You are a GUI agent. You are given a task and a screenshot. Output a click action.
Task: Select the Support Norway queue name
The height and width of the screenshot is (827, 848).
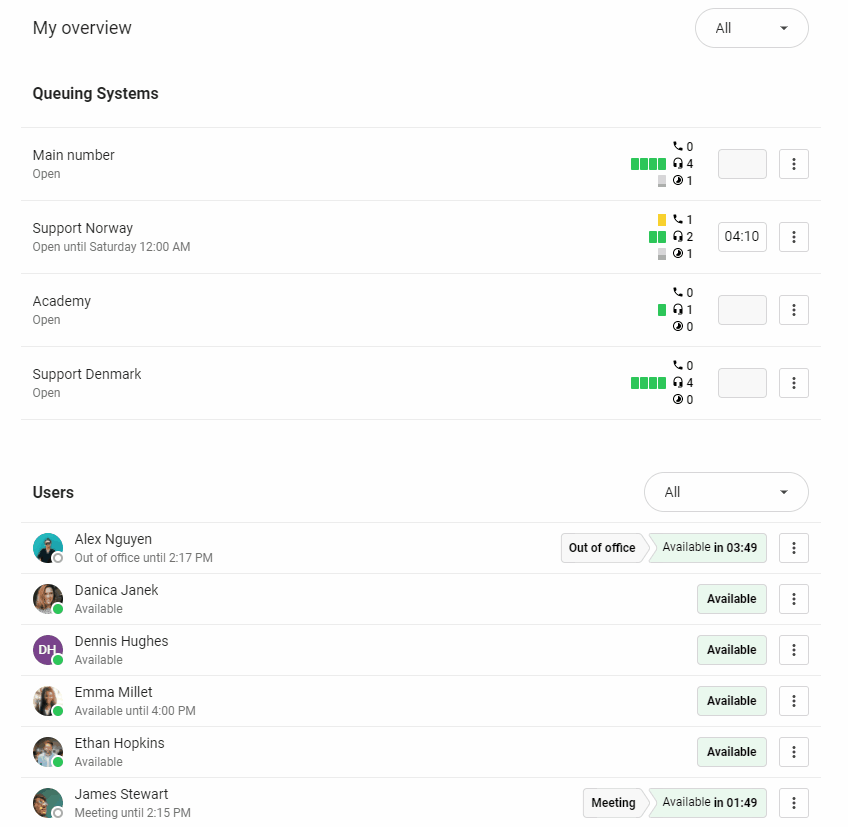pos(83,228)
